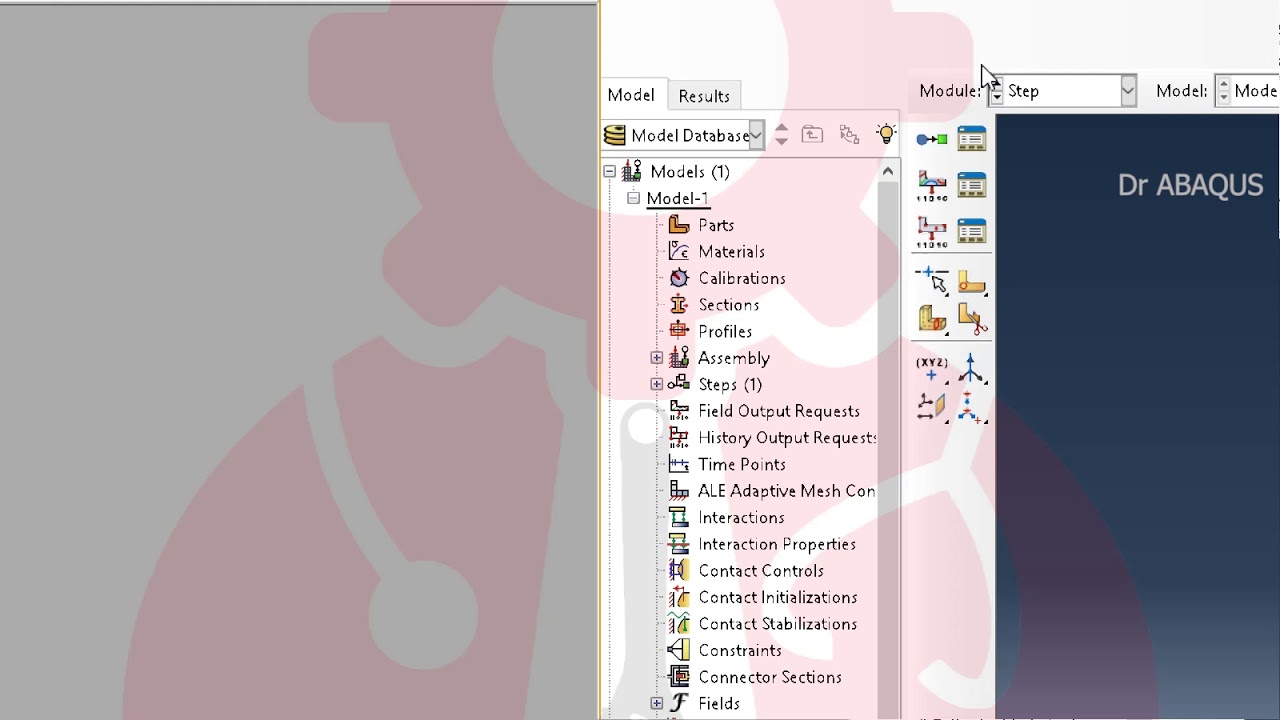Click the tree hierarchy icon beside the light bulb
This screenshot has height=720, width=1280.
coord(849,135)
